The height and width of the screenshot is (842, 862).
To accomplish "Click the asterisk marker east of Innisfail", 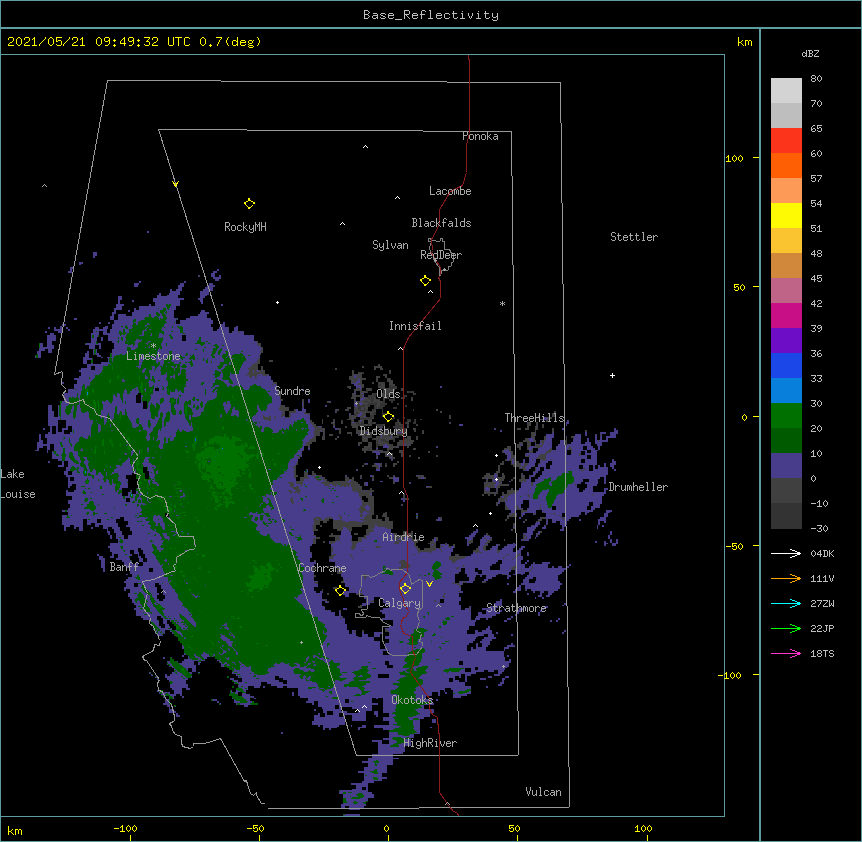I will [x=502, y=303].
